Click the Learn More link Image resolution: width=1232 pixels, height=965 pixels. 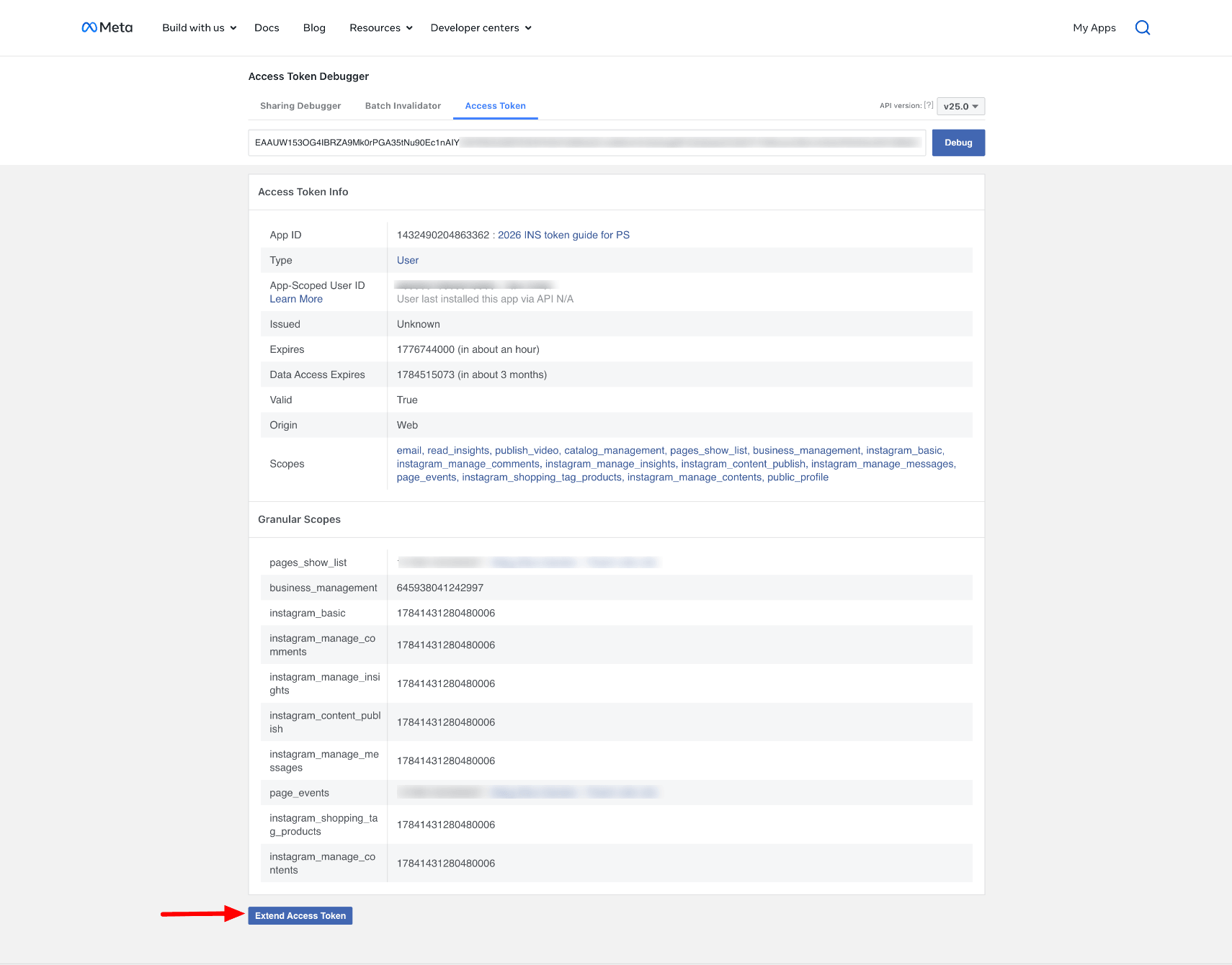[296, 299]
